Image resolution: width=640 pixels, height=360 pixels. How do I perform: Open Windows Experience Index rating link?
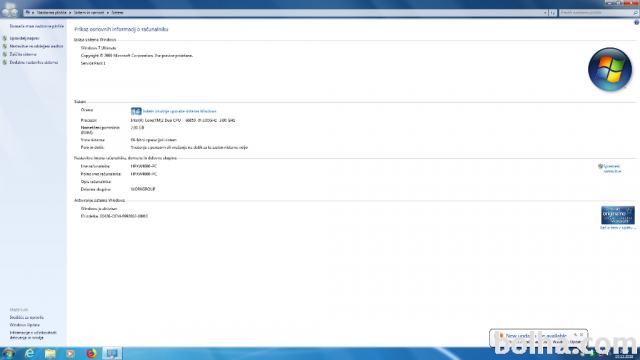click(x=179, y=111)
